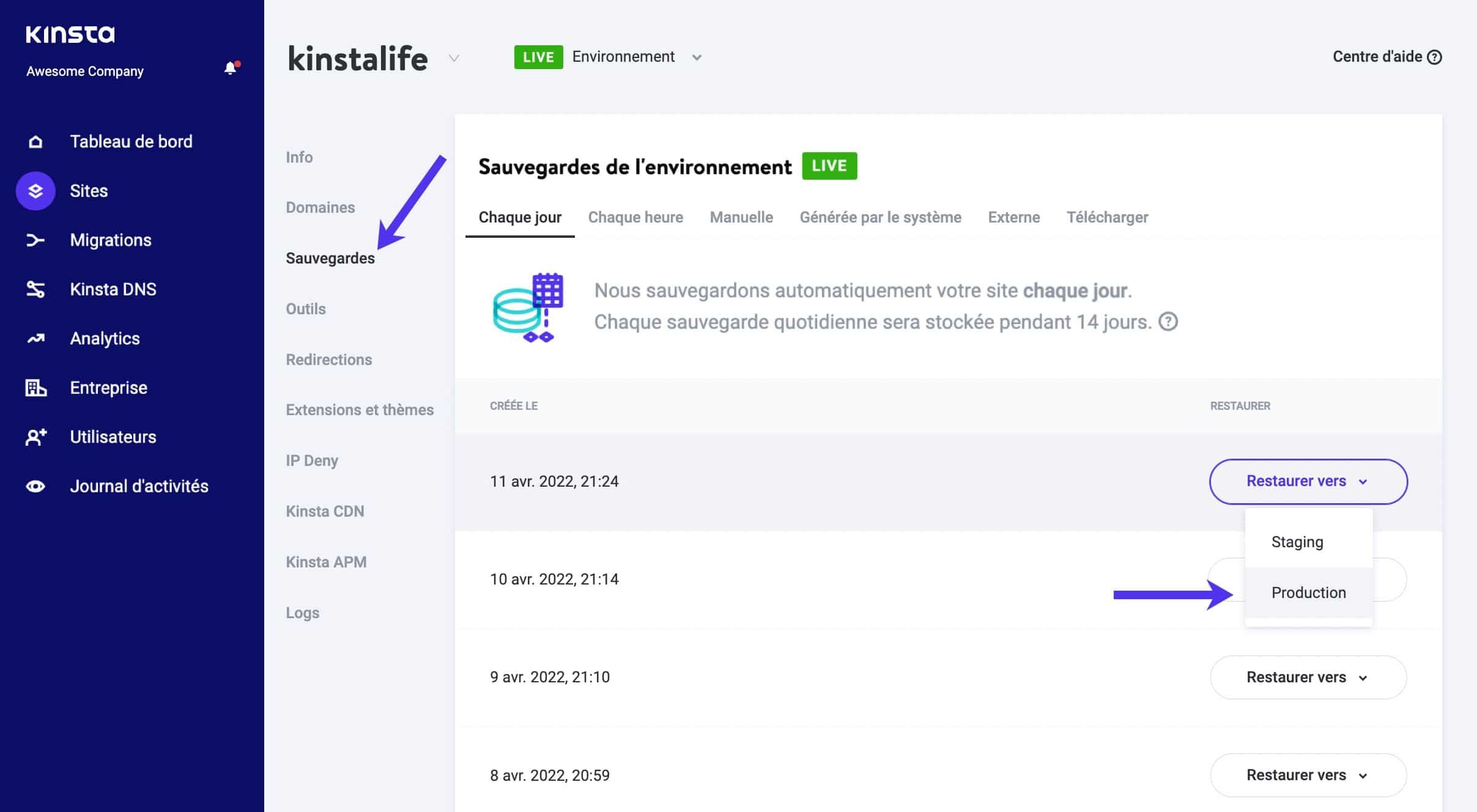The width and height of the screenshot is (1477, 812).
Task: Open Extensions et thèmes
Action: pos(360,410)
